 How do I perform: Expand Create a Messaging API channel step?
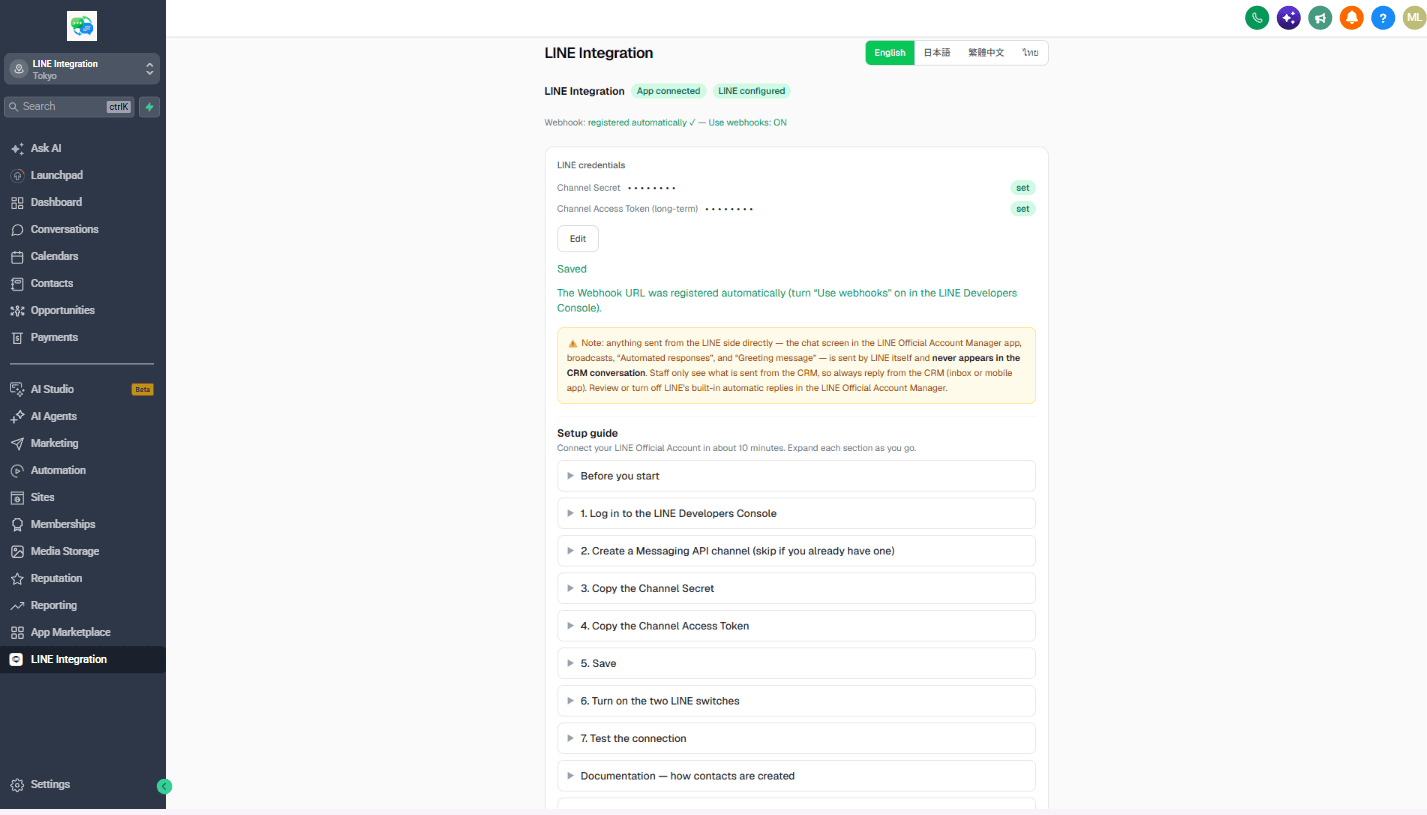pos(796,551)
